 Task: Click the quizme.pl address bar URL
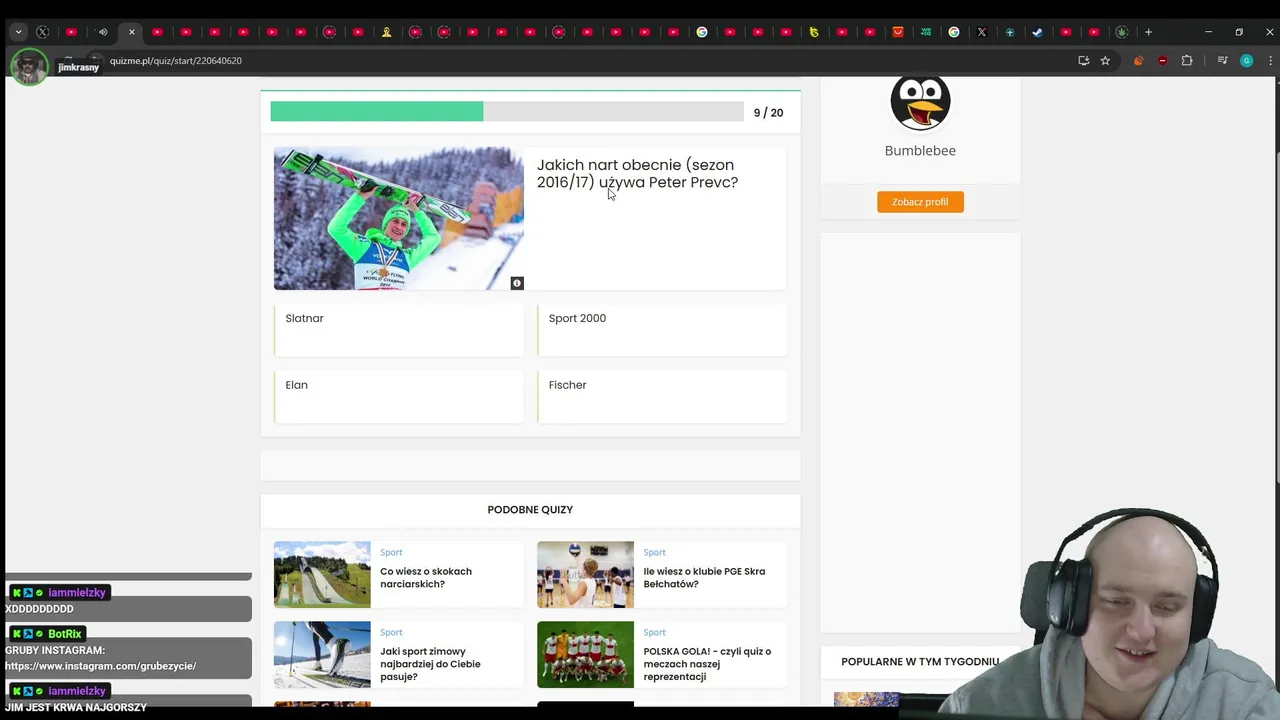[x=176, y=61]
